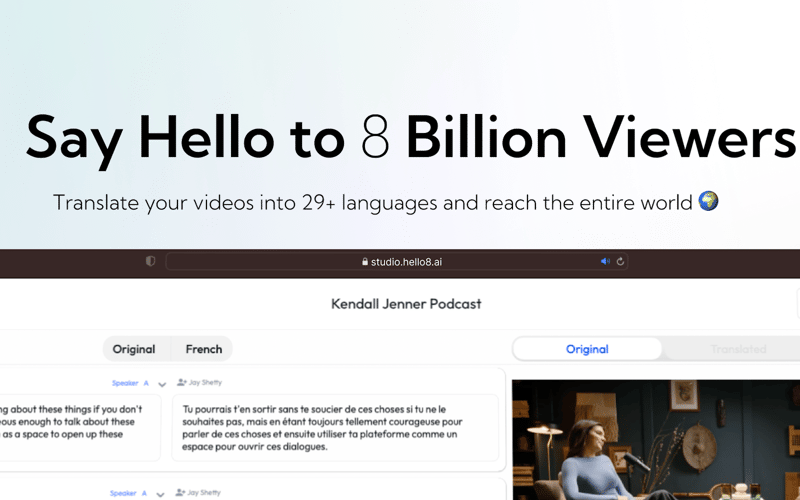This screenshot has height=500, width=800.
Task: Click the blue 'Speaker A' label above the English text
Action: tap(130, 383)
